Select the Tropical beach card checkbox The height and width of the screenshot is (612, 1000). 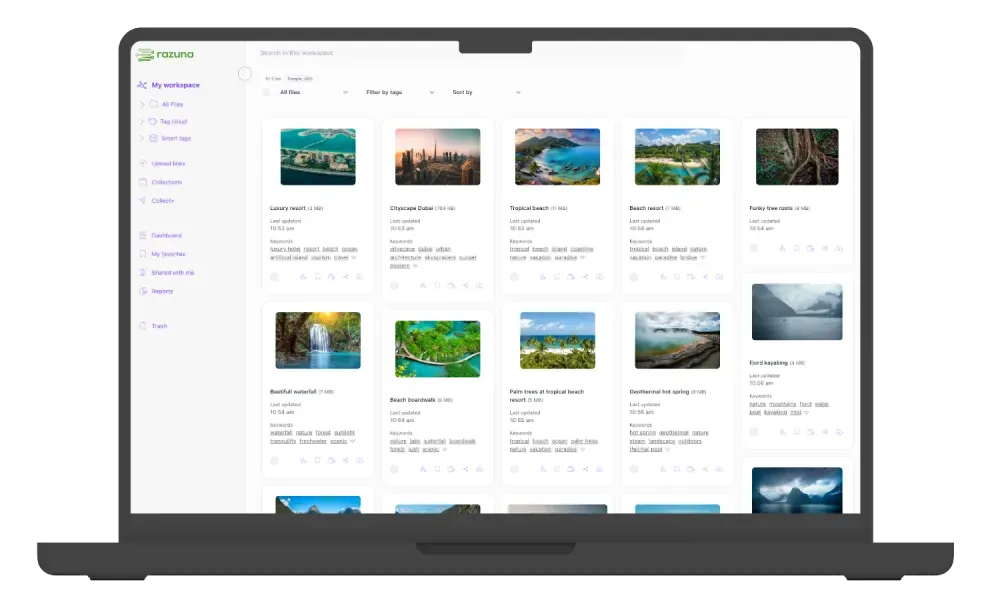(x=514, y=277)
